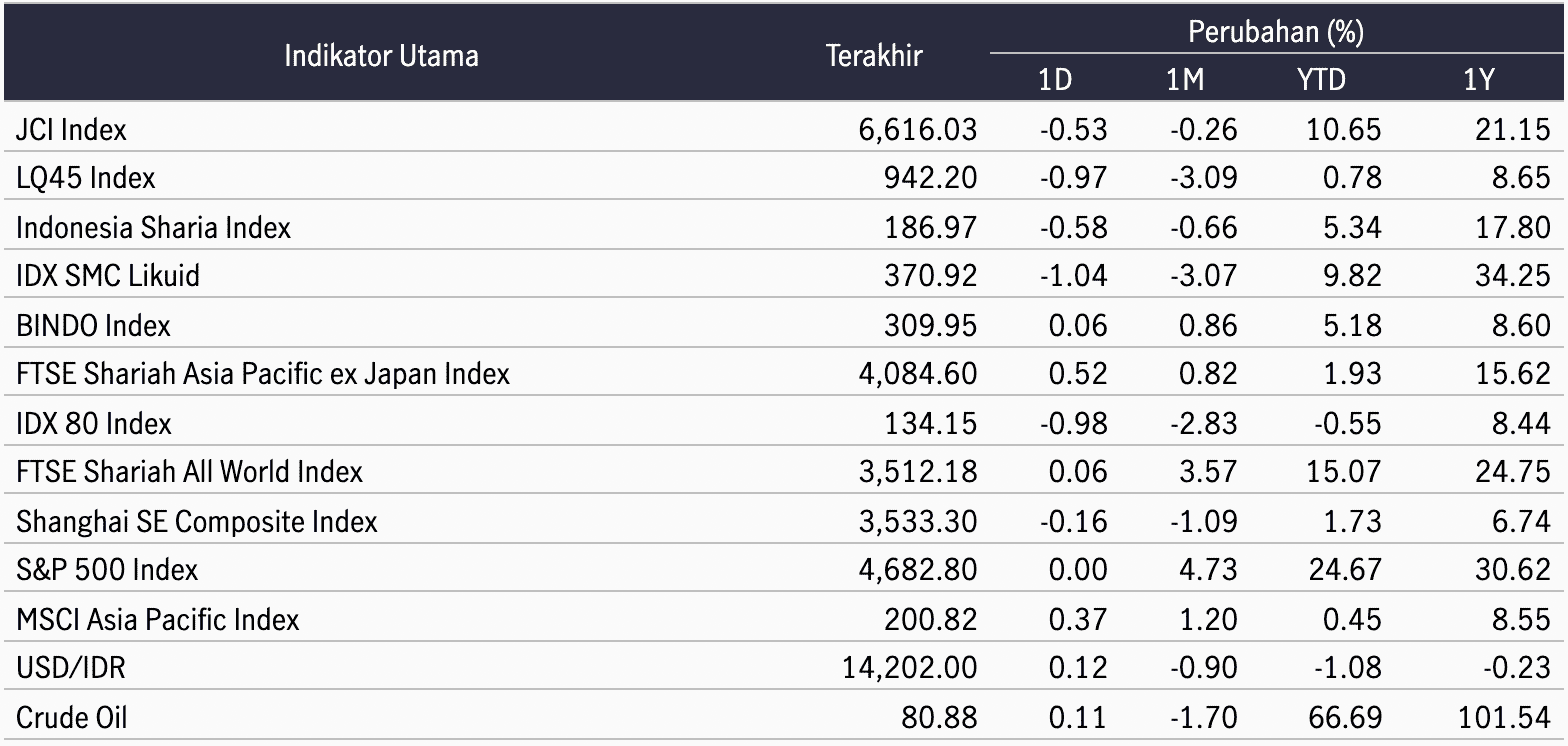Select the 1Y column header

(x=1478, y=80)
